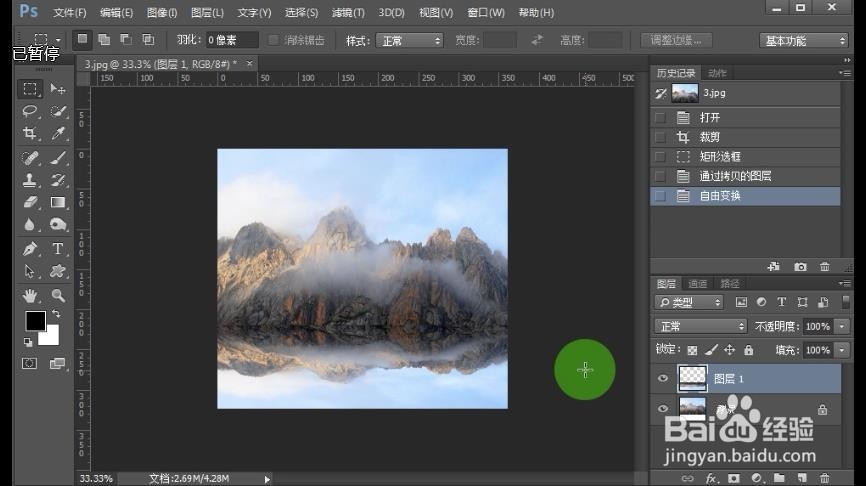Open 不透明度 opacity slider arrow
Image resolution: width=866 pixels, height=486 pixels.
click(x=842, y=326)
